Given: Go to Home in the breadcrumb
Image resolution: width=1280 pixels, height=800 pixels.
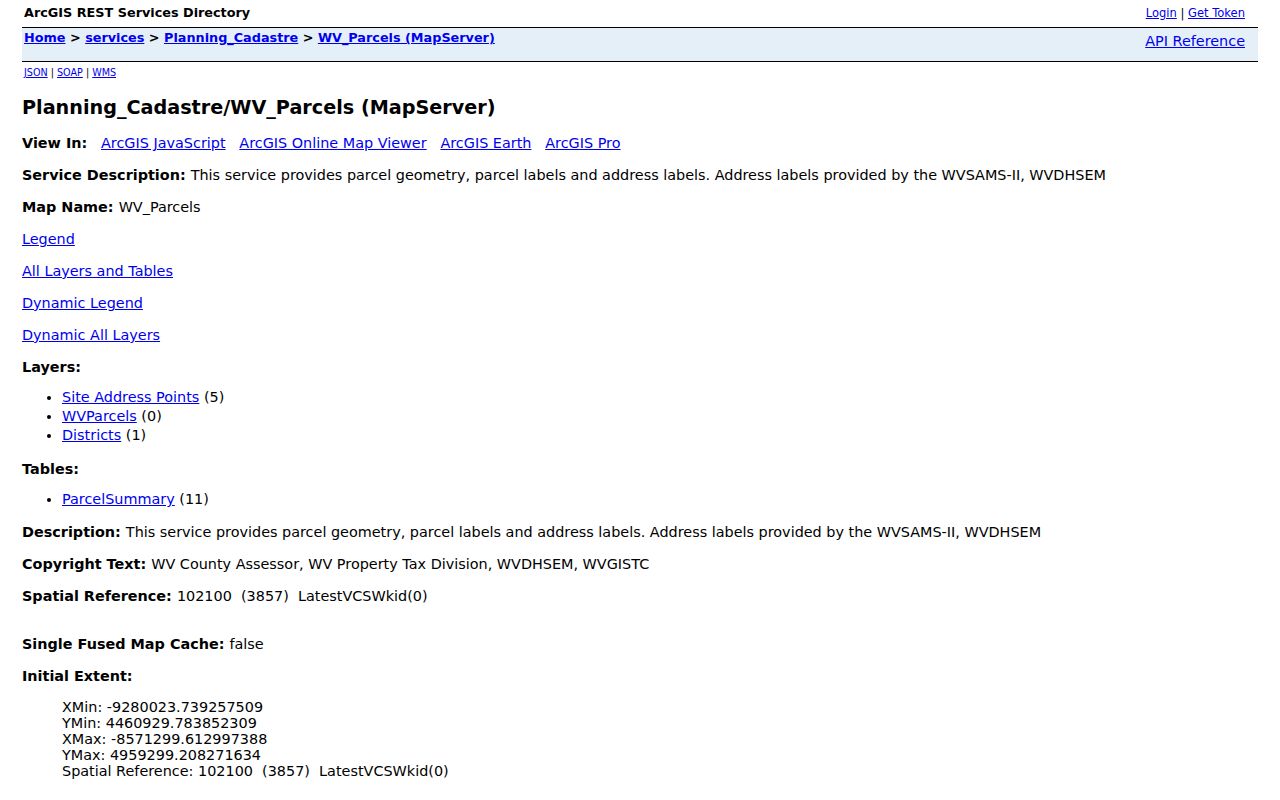Looking at the screenshot, I should pos(45,38).
